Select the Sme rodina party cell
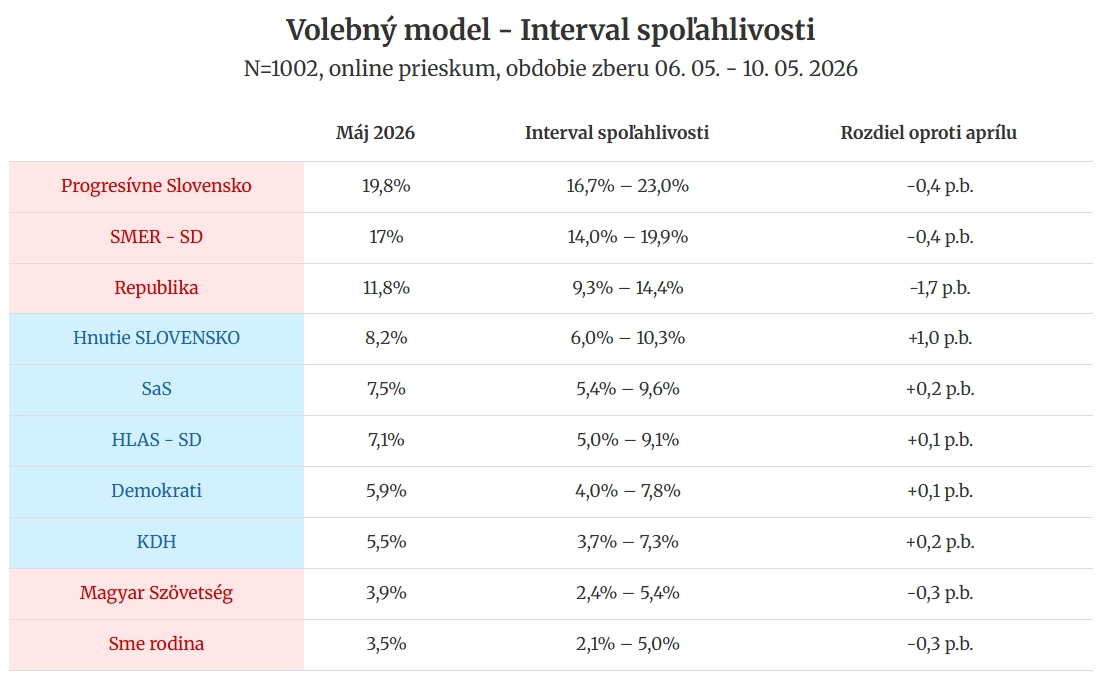 (x=156, y=644)
